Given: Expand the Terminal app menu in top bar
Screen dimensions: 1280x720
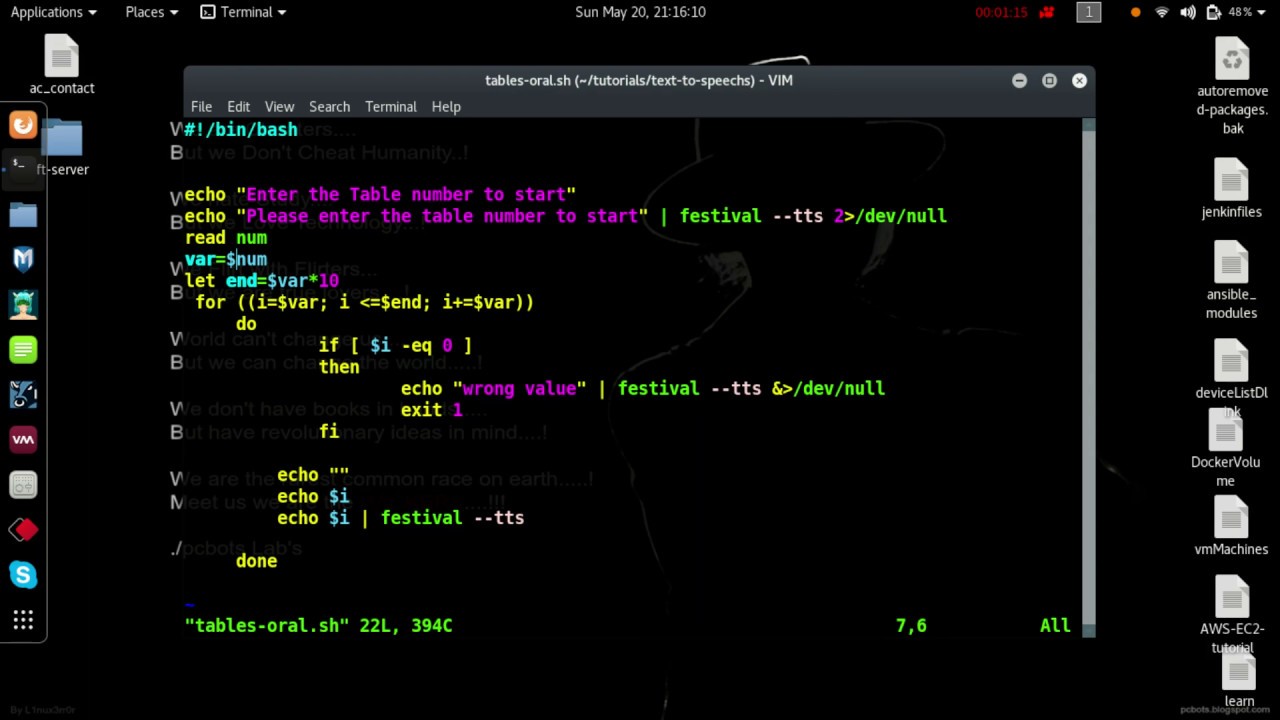Looking at the screenshot, I should (243, 12).
